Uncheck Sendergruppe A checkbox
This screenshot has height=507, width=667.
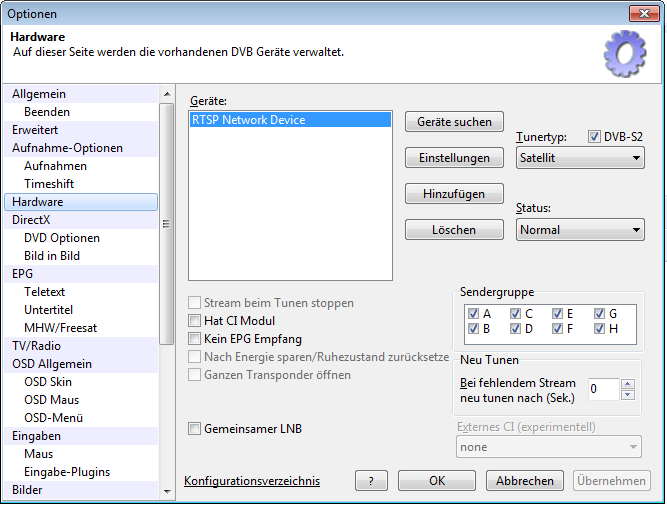click(x=473, y=313)
